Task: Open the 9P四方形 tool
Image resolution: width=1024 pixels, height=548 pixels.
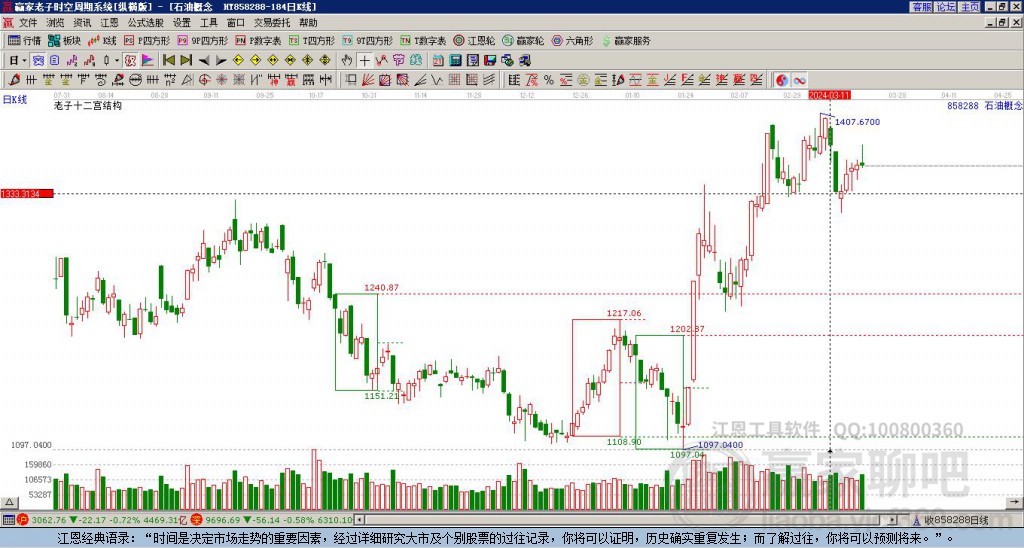Action: pos(202,40)
